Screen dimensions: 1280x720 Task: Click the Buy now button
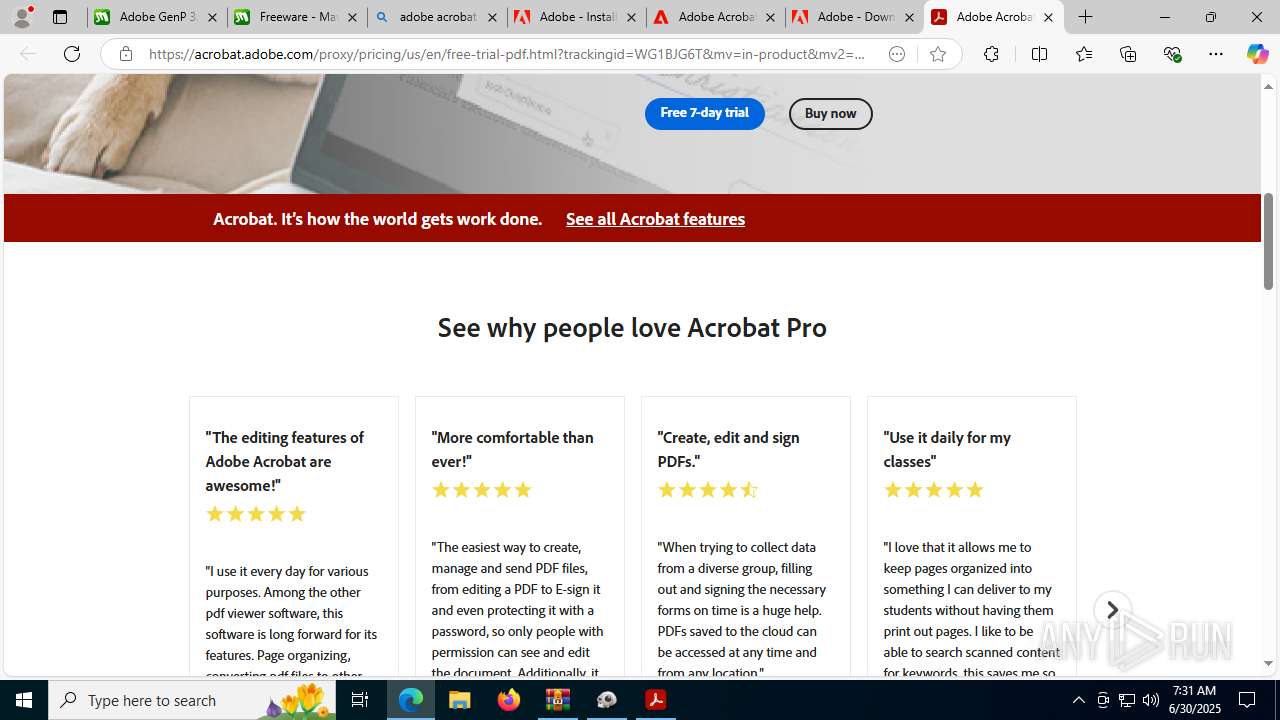coord(830,113)
